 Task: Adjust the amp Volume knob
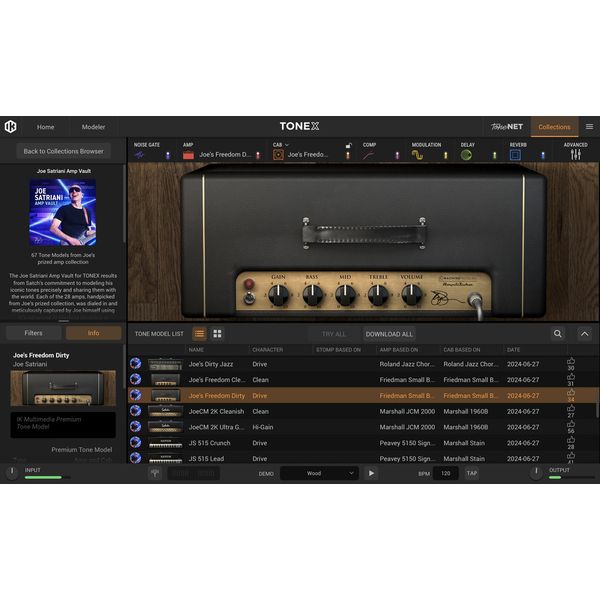pyautogui.click(x=412, y=295)
